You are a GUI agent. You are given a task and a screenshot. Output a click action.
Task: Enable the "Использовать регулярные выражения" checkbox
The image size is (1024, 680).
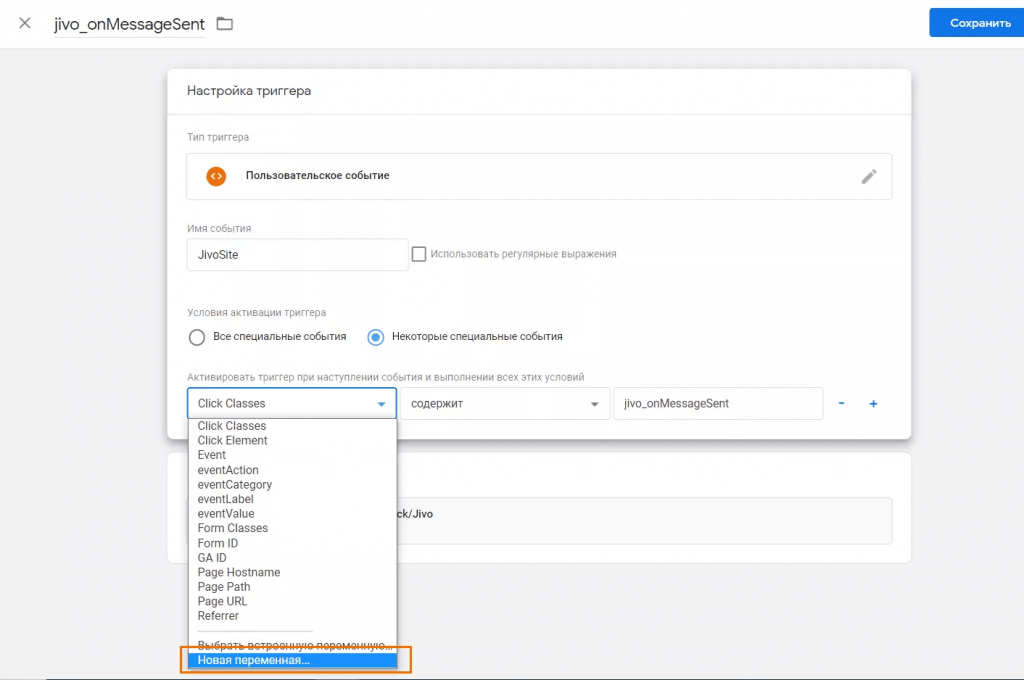coord(419,253)
